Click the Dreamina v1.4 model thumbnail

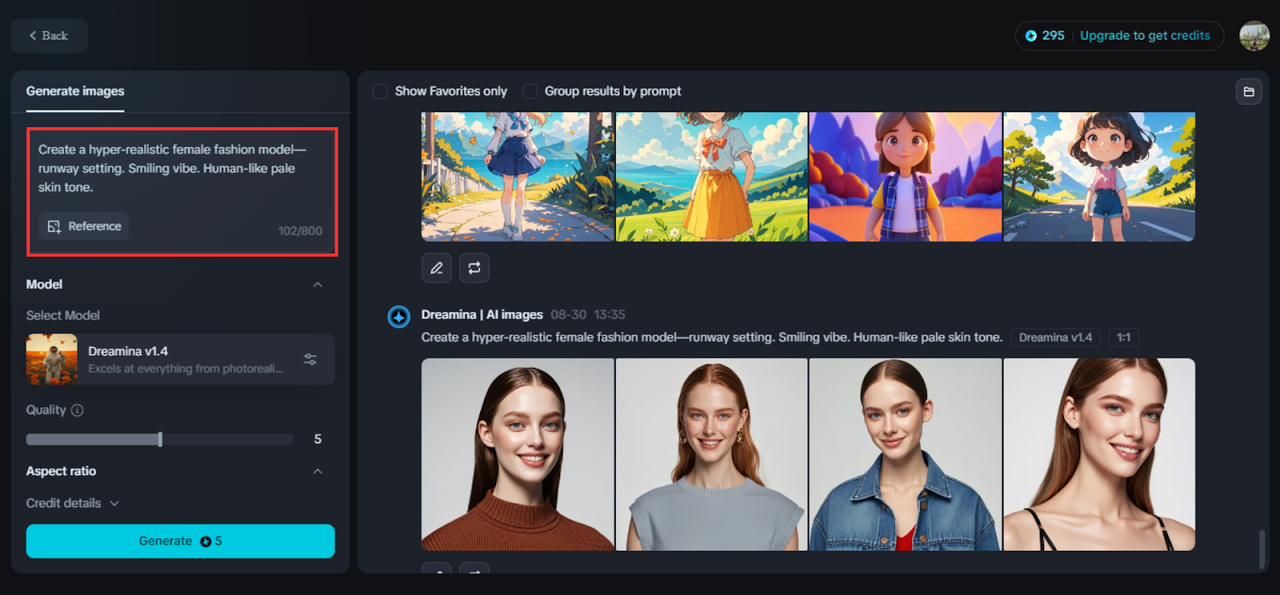pyautogui.click(x=52, y=359)
